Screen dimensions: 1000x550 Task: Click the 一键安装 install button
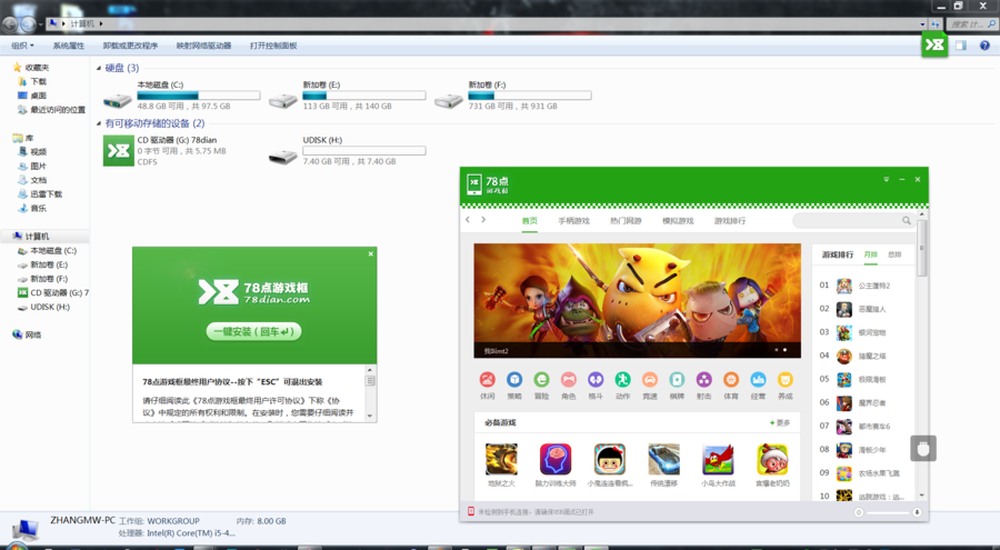[x=254, y=332]
